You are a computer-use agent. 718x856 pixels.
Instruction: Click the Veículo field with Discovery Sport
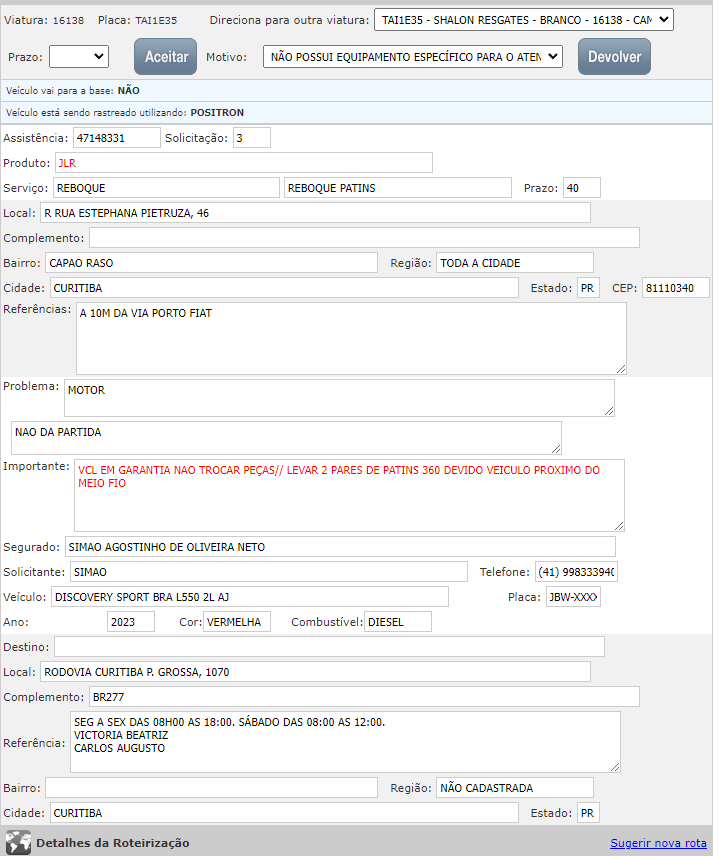point(249,597)
